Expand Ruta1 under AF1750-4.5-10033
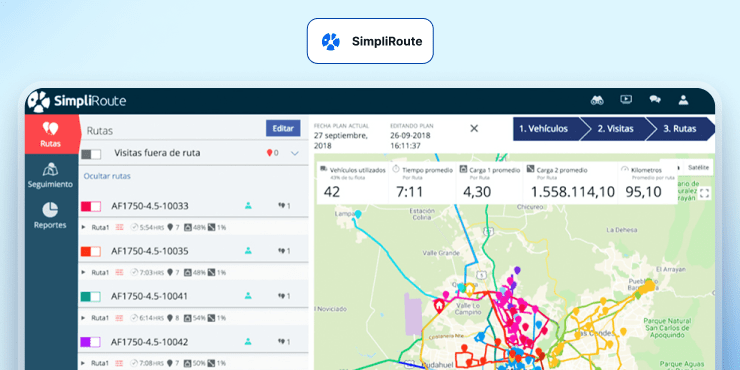Viewport: 740px width, 370px height. coord(84,227)
